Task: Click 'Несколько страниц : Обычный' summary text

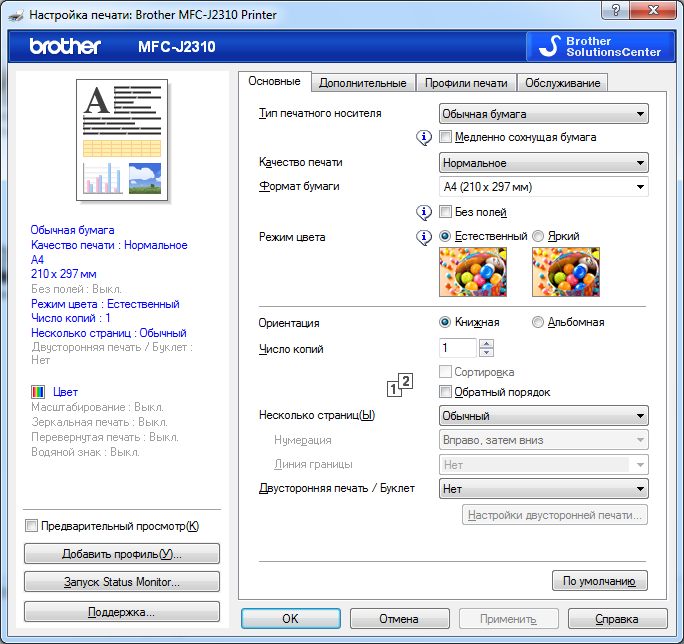Action: tap(109, 333)
